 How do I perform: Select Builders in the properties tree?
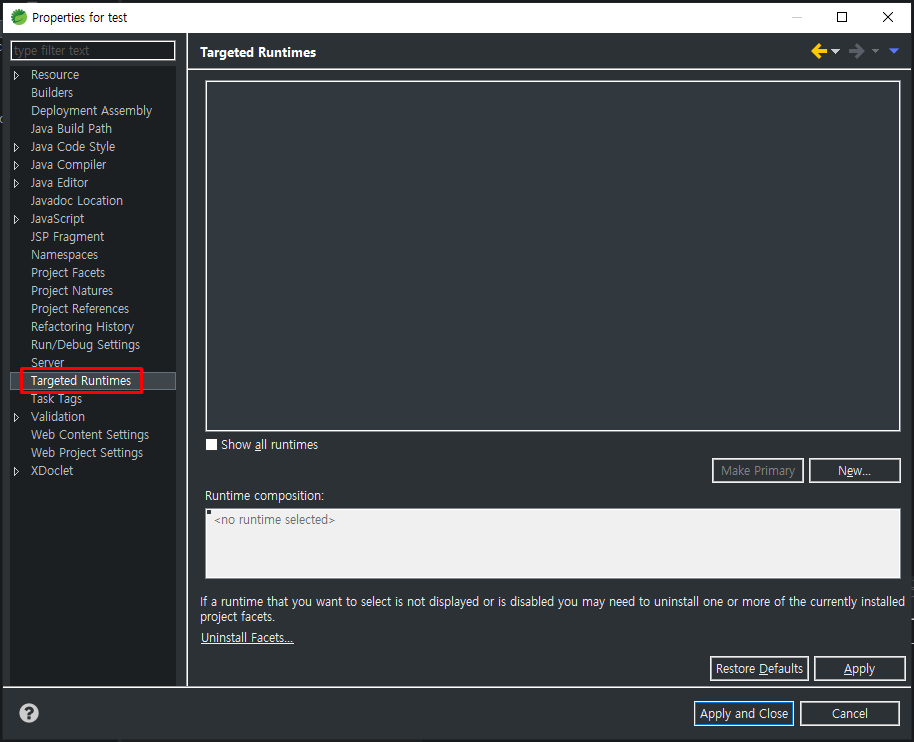coord(52,93)
